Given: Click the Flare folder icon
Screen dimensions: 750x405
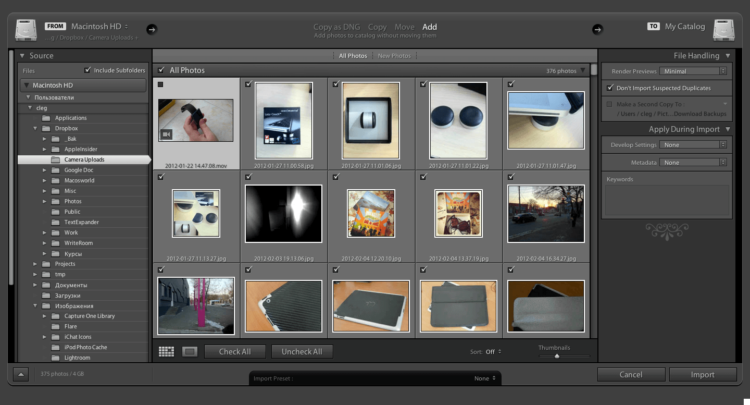Looking at the screenshot, I should 56,327.
